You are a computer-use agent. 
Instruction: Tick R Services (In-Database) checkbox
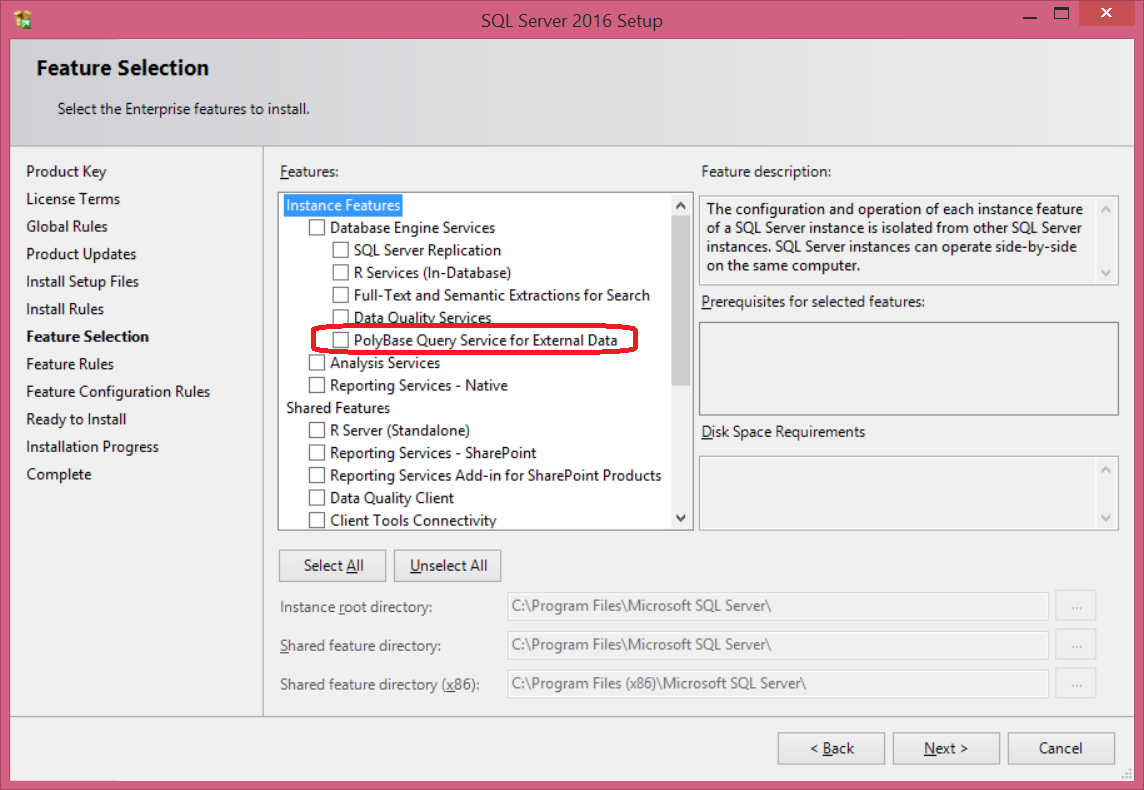[340, 273]
